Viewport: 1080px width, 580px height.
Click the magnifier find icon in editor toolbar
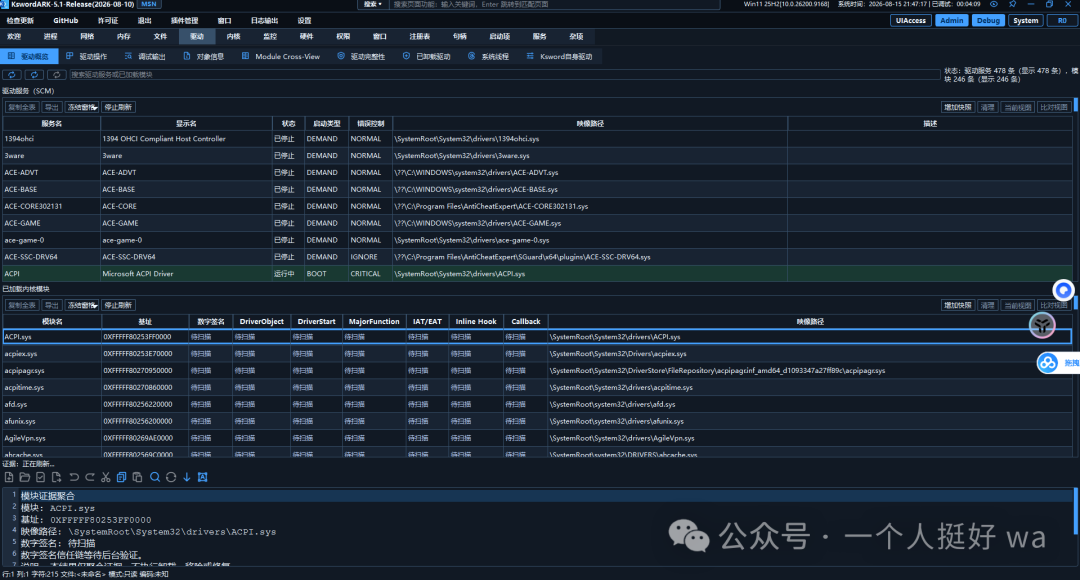155,477
